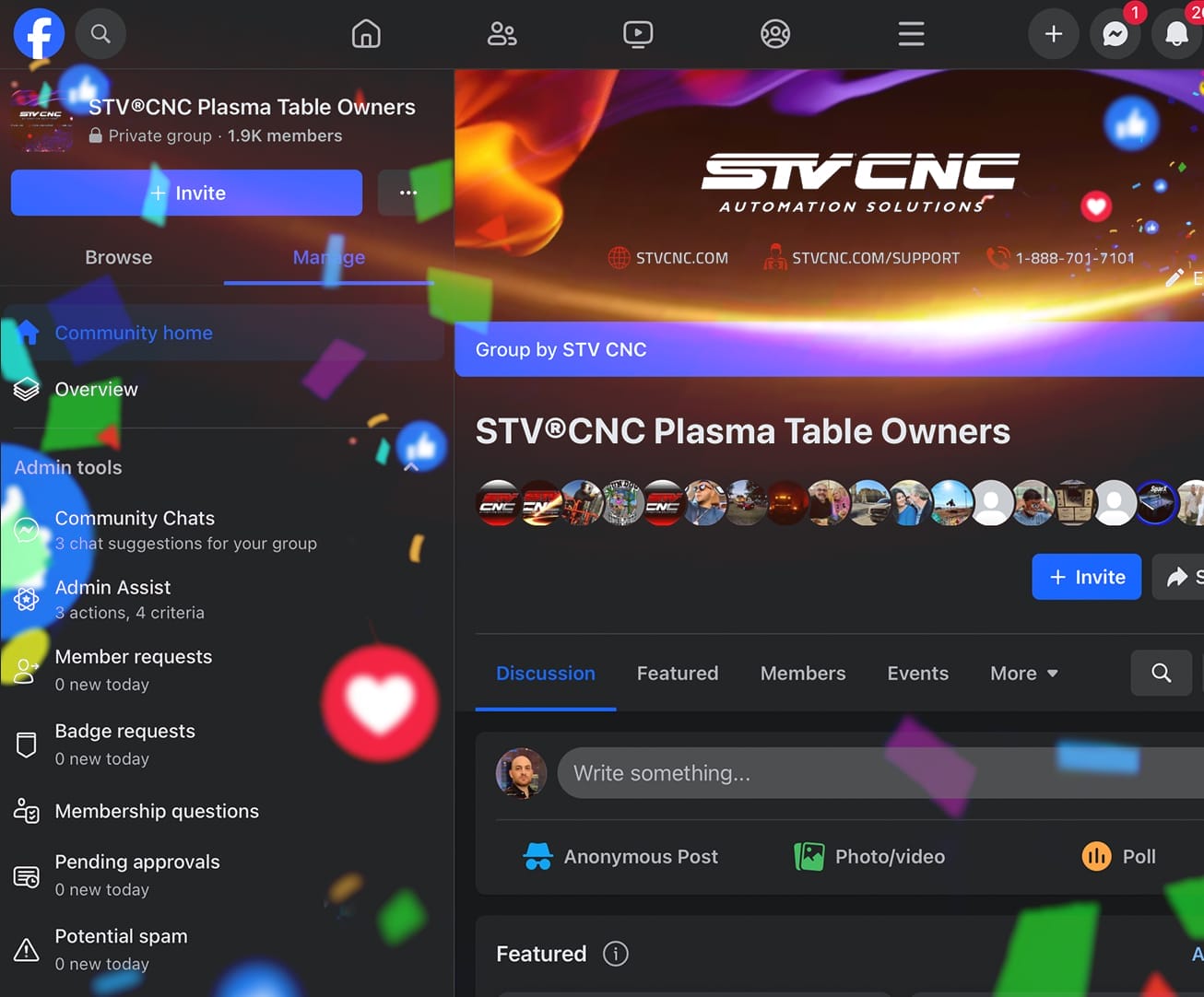The height and width of the screenshot is (997, 1204).
Task: Click the plus Create icon
Action: pyautogui.click(x=1053, y=34)
